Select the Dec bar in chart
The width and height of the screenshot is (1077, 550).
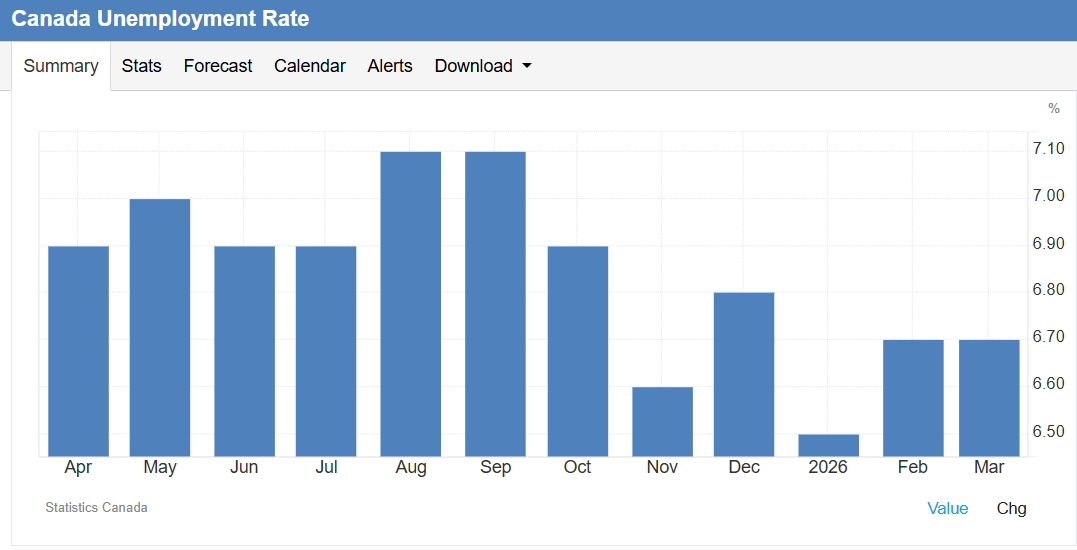click(x=744, y=374)
